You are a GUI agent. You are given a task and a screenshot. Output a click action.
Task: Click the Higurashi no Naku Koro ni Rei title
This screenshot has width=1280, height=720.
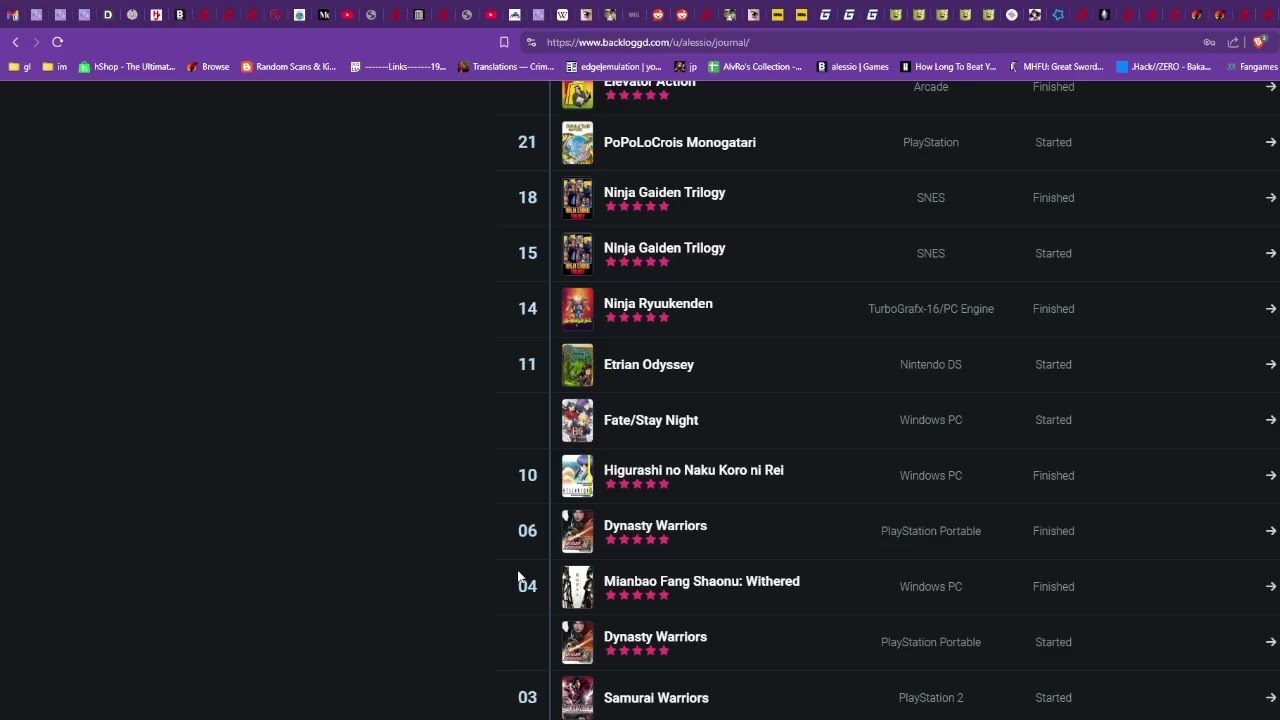(694, 470)
